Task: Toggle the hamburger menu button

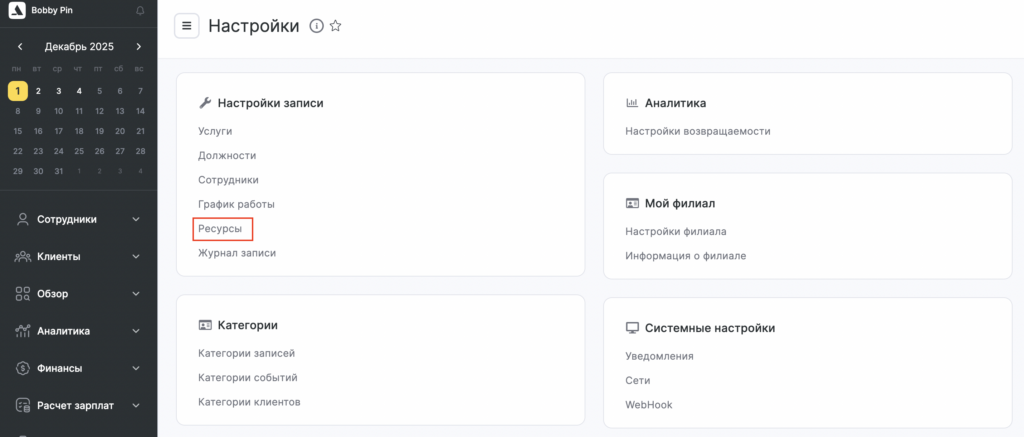Action: (x=187, y=26)
